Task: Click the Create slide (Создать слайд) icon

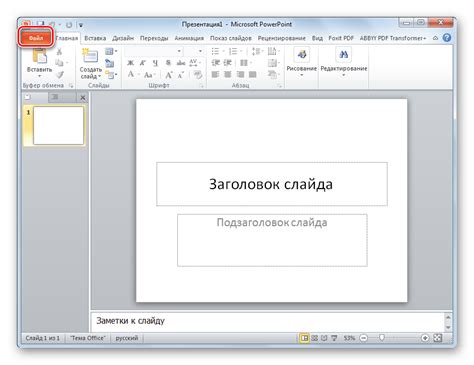Action: point(90,55)
